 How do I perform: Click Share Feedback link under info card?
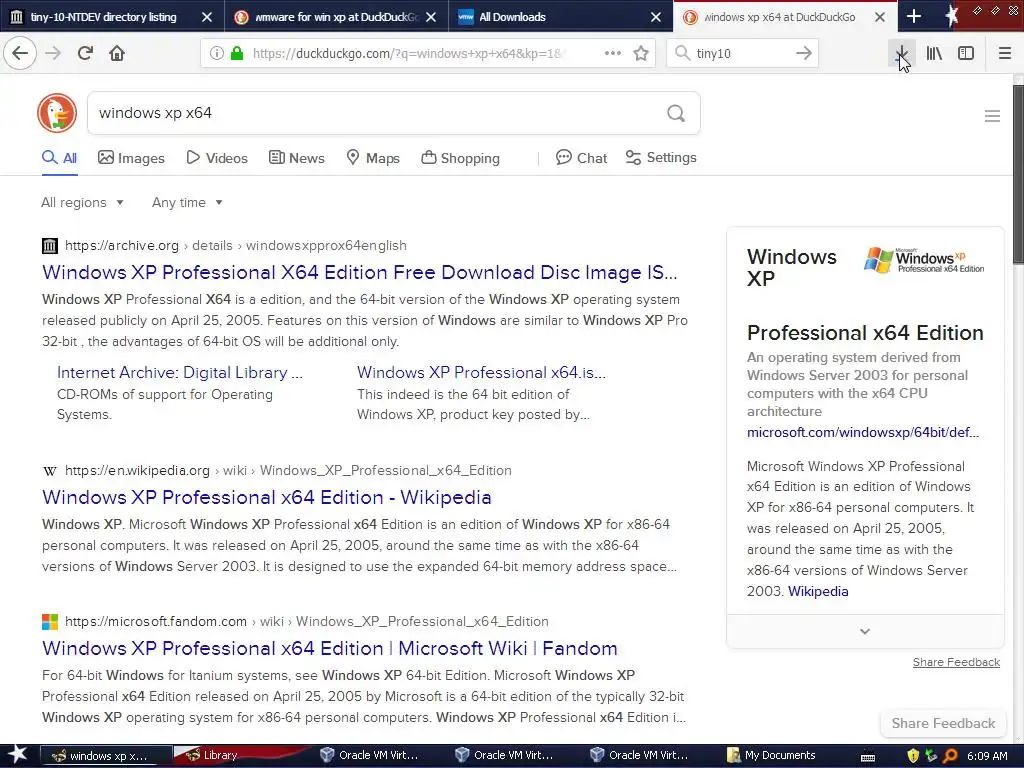coord(956,662)
